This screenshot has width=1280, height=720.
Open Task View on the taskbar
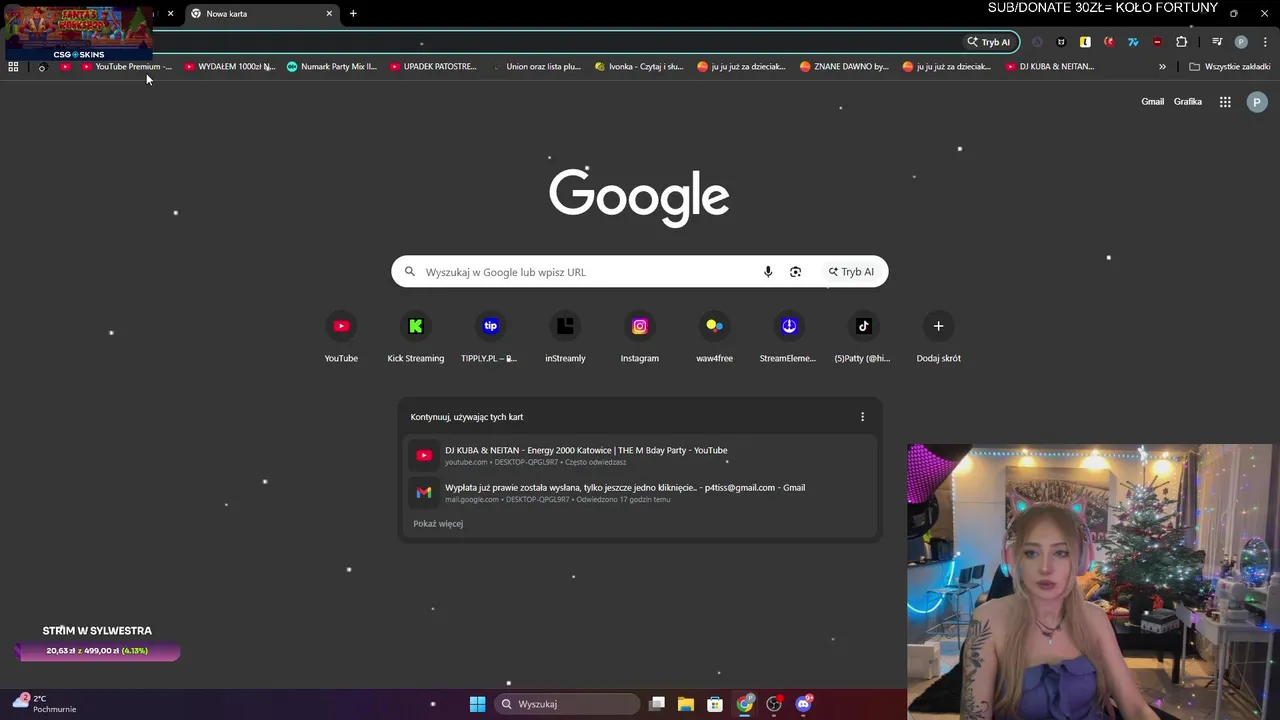tap(657, 704)
